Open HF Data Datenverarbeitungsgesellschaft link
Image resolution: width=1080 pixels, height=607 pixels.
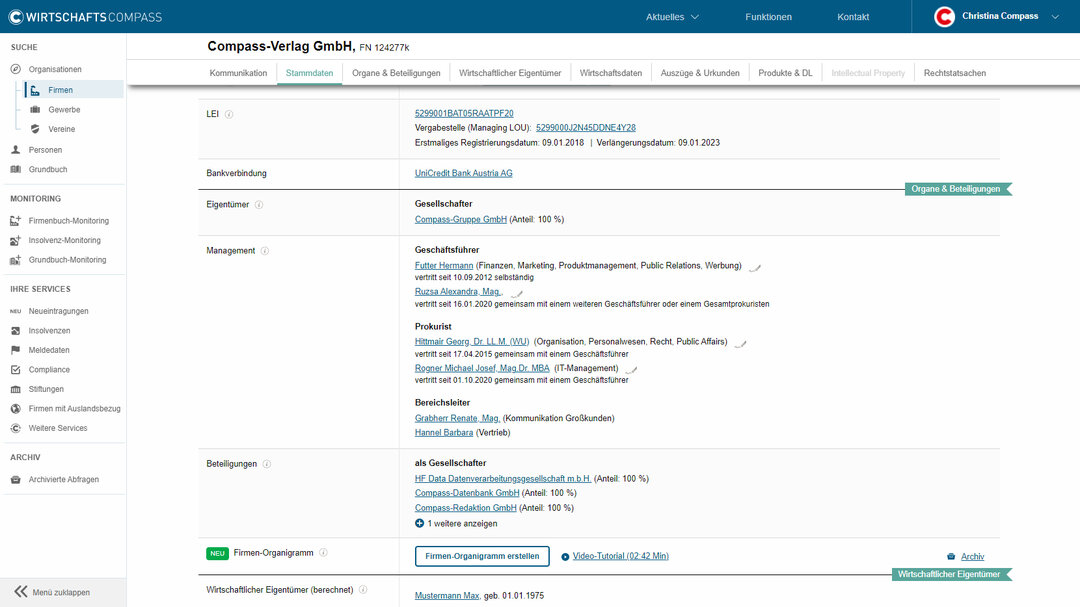(503, 479)
